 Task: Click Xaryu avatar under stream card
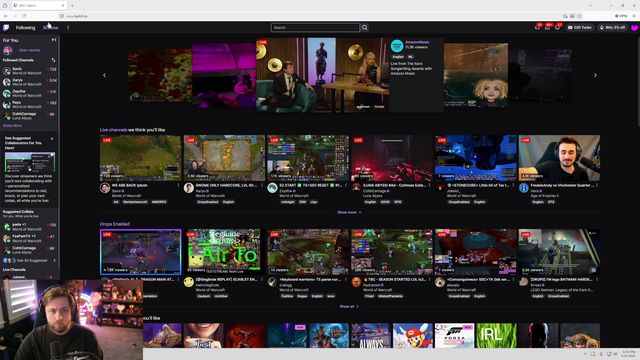pos(189,188)
